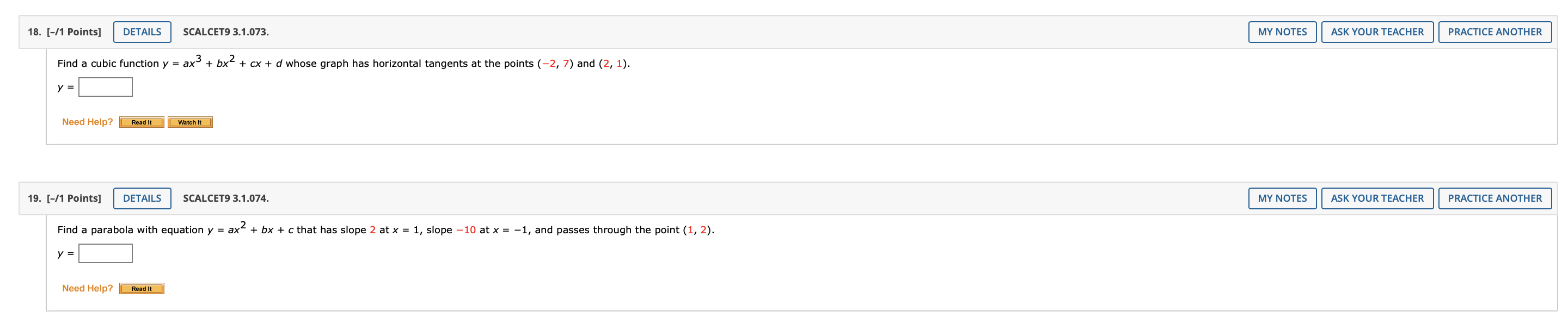Open DETAILS for exercise SCALCET9 3.1.074
1568x317 pixels.
tap(143, 198)
